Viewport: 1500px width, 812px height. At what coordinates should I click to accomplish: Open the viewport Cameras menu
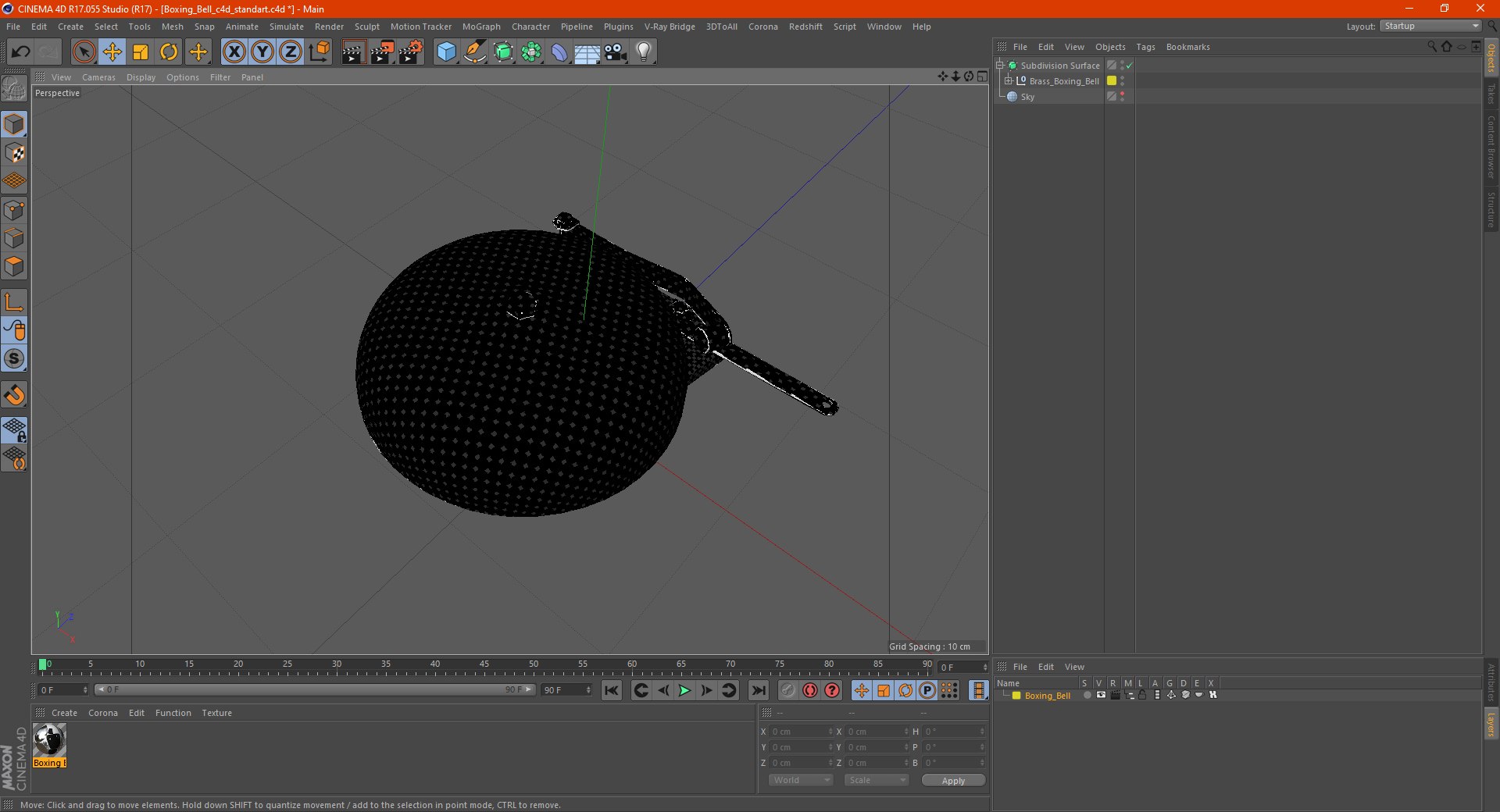pos(98,77)
